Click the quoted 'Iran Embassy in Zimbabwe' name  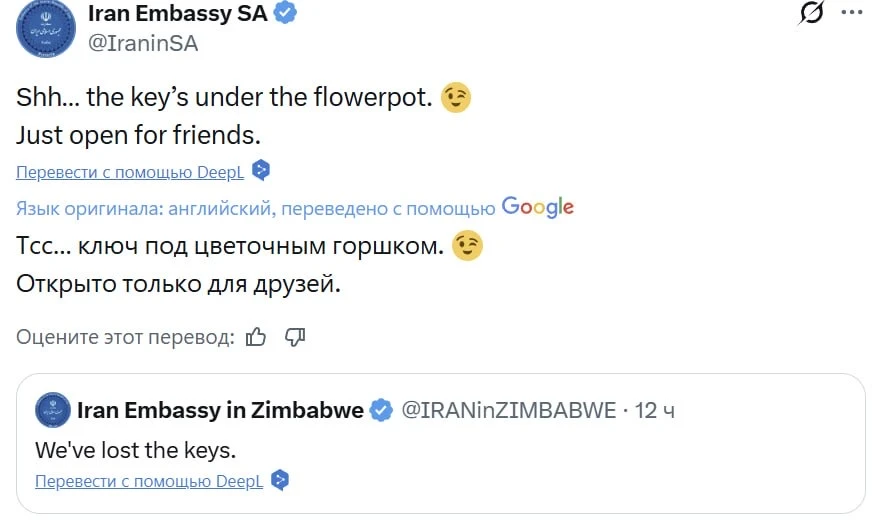(x=220, y=410)
